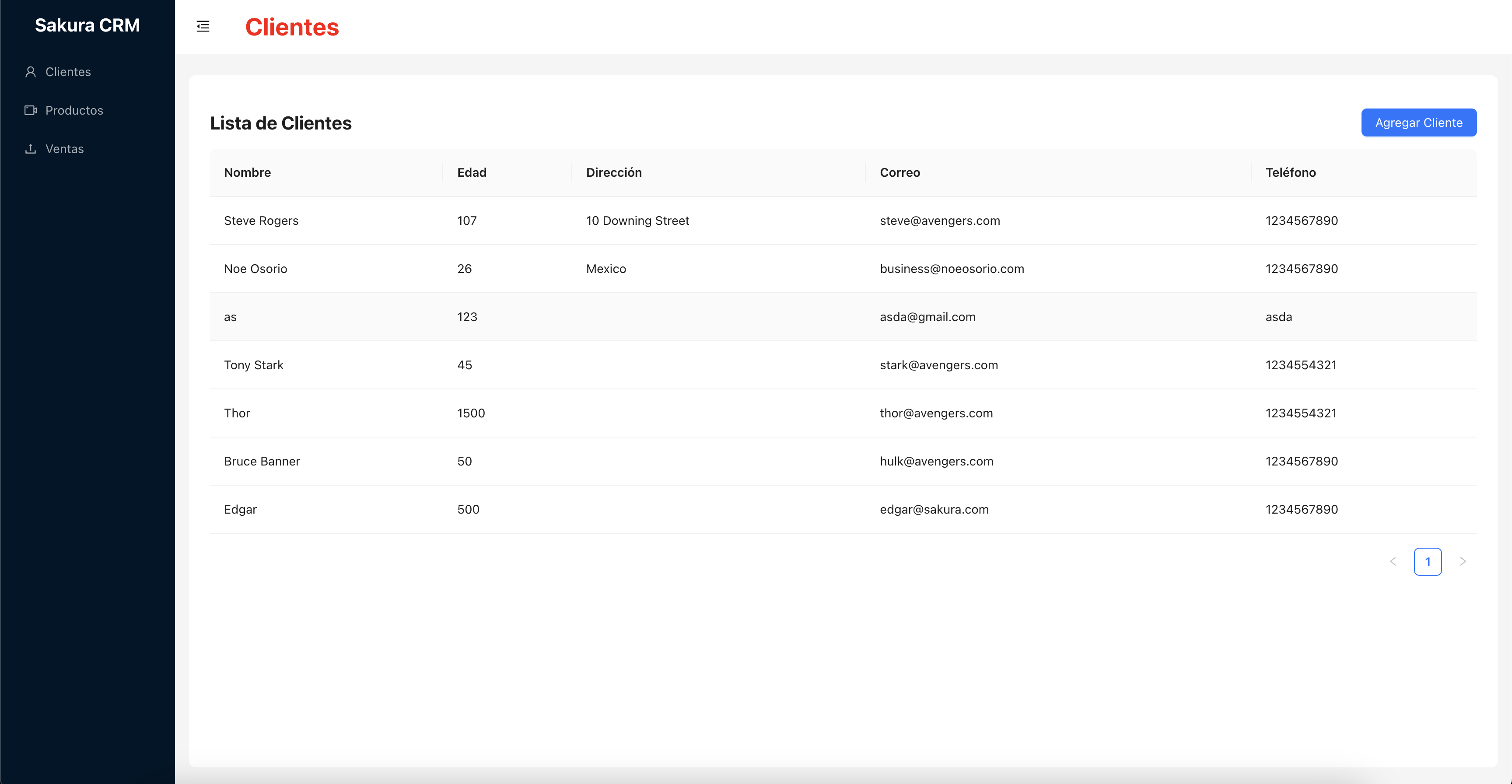Image resolution: width=1512 pixels, height=784 pixels.
Task: Click the Teléfono column header
Action: pyautogui.click(x=1290, y=172)
